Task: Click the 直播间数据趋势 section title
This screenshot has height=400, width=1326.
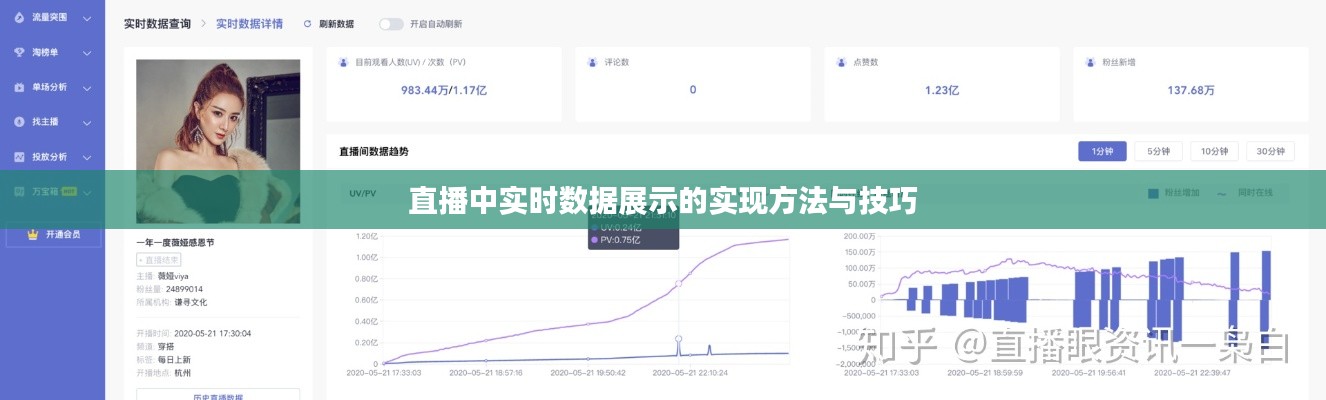Action: pyautogui.click(x=374, y=152)
